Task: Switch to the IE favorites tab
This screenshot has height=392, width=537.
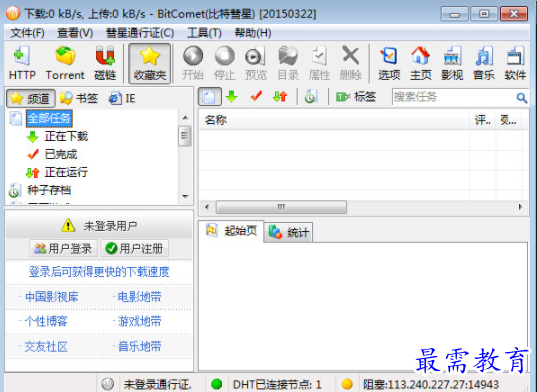Action: 122,99
